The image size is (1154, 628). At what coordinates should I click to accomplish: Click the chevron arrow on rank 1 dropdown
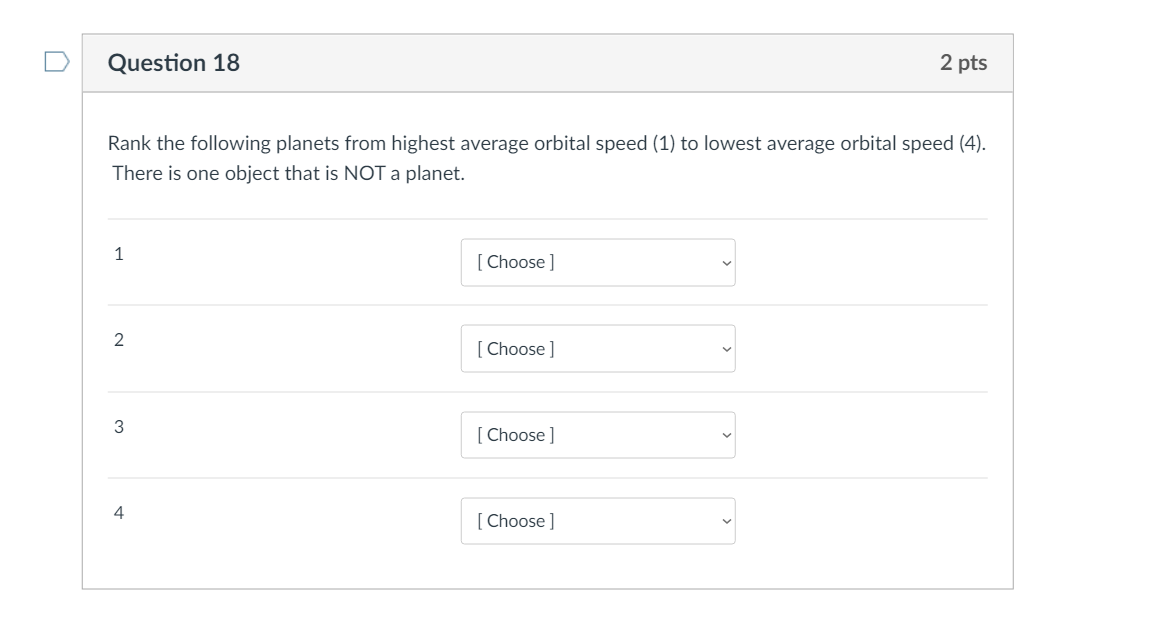click(x=725, y=263)
